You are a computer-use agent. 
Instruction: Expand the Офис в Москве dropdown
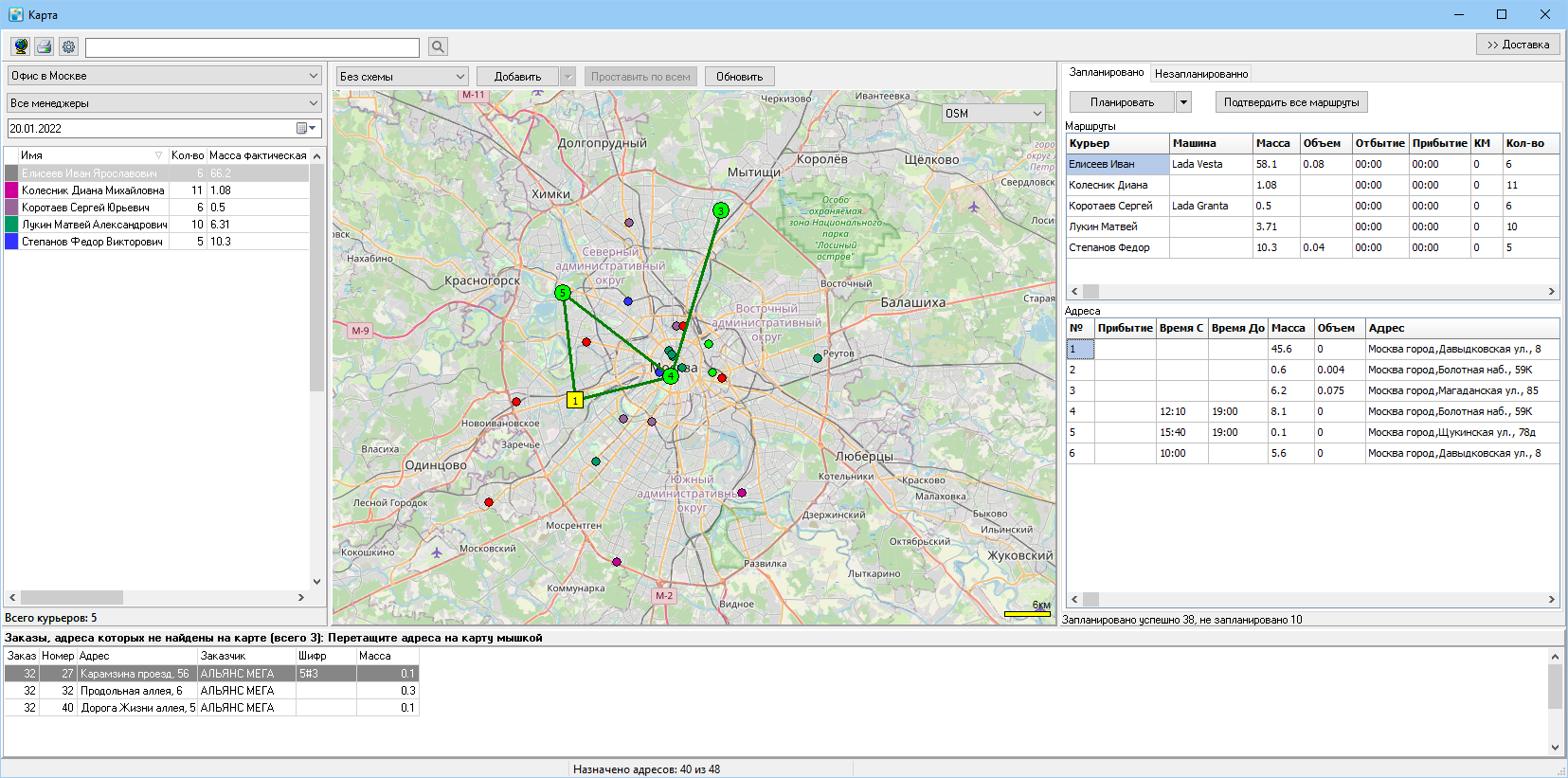[x=314, y=76]
